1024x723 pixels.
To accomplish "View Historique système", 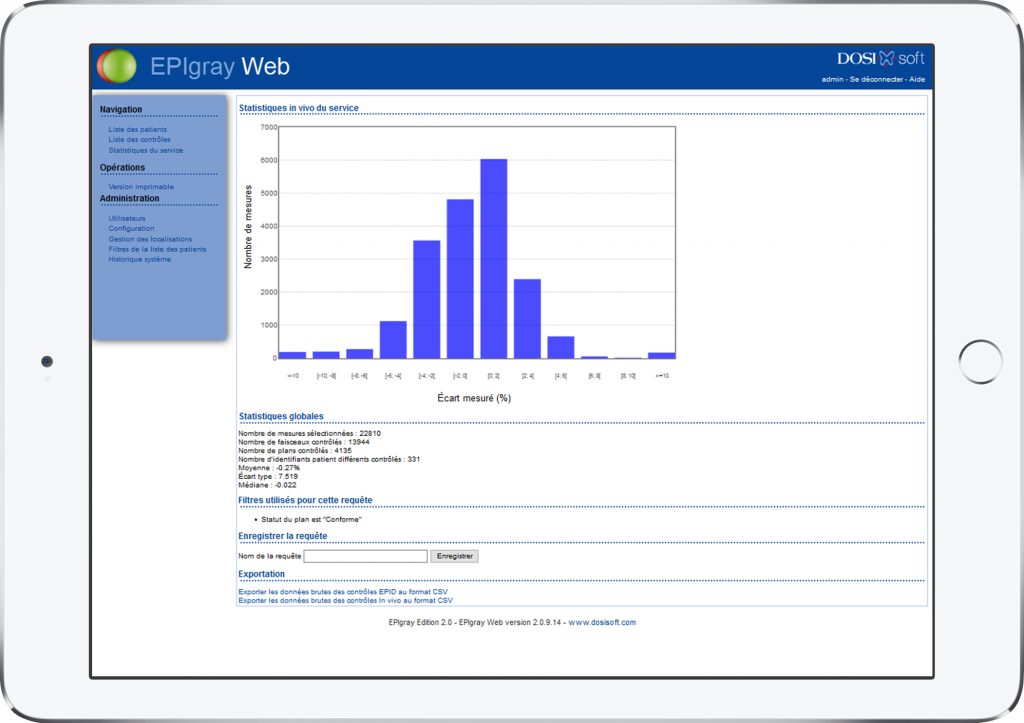I will point(139,260).
